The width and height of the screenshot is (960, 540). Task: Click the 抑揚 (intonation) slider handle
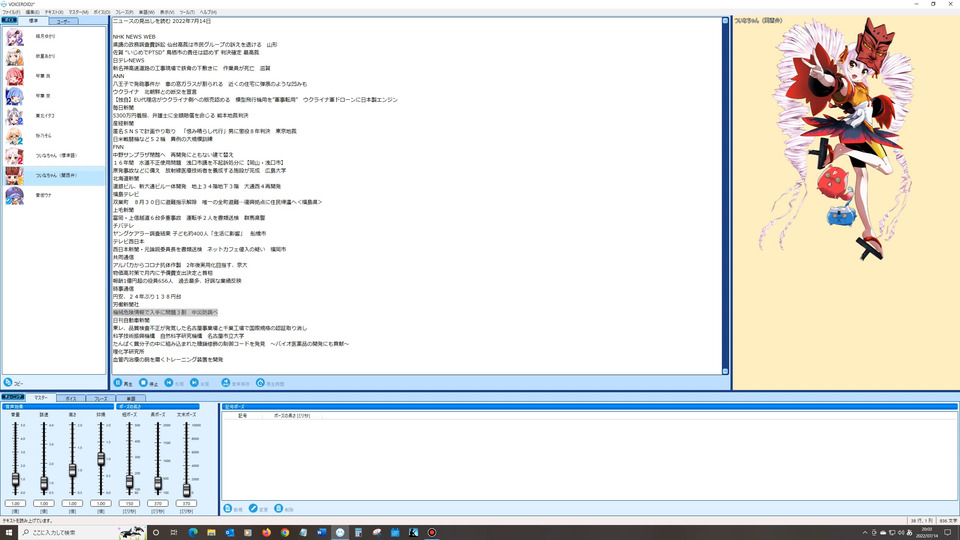click(101, 459)
